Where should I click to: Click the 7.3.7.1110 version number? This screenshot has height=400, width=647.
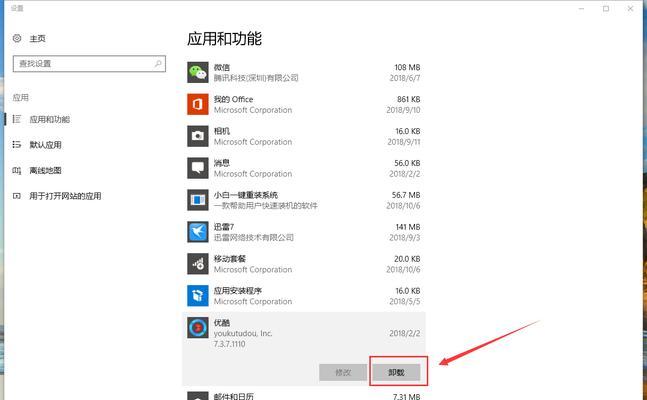click(229, 344)
